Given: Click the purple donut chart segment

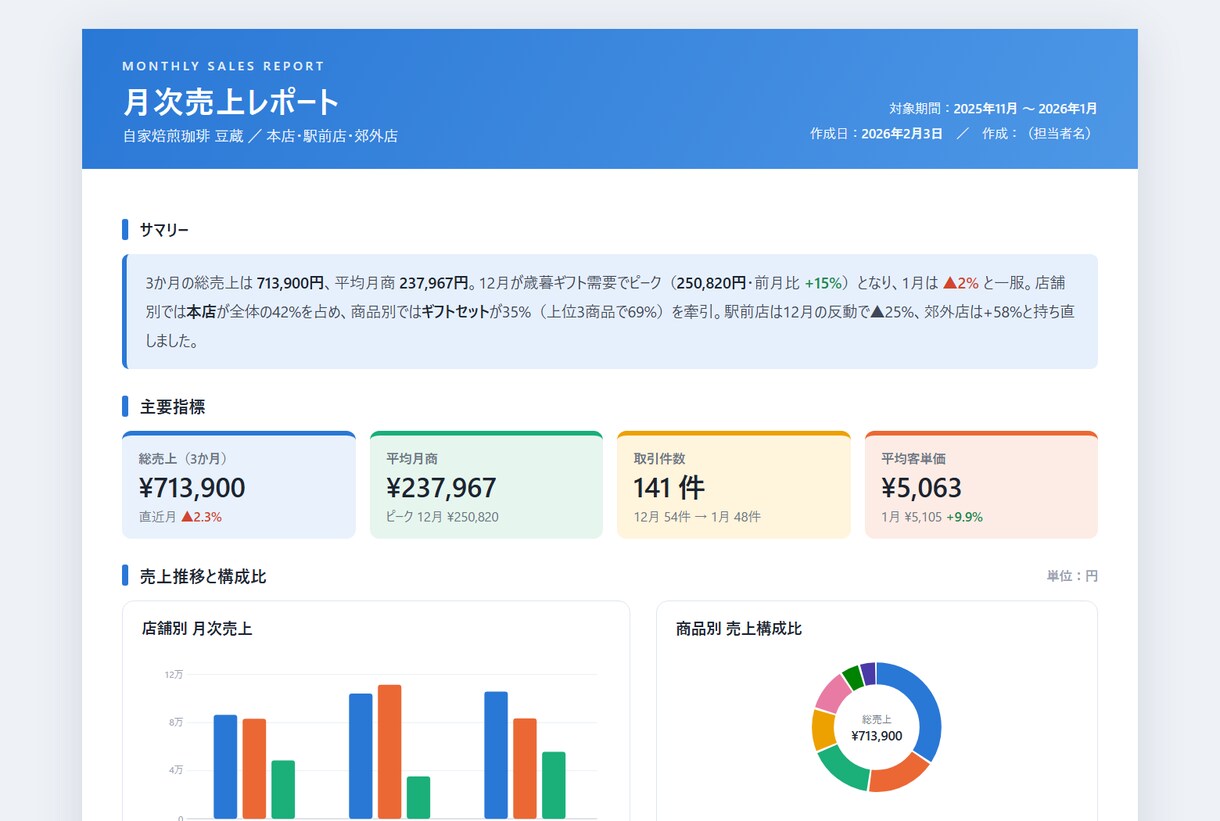Looking at the screenshot, I should (x=869, y=673).
